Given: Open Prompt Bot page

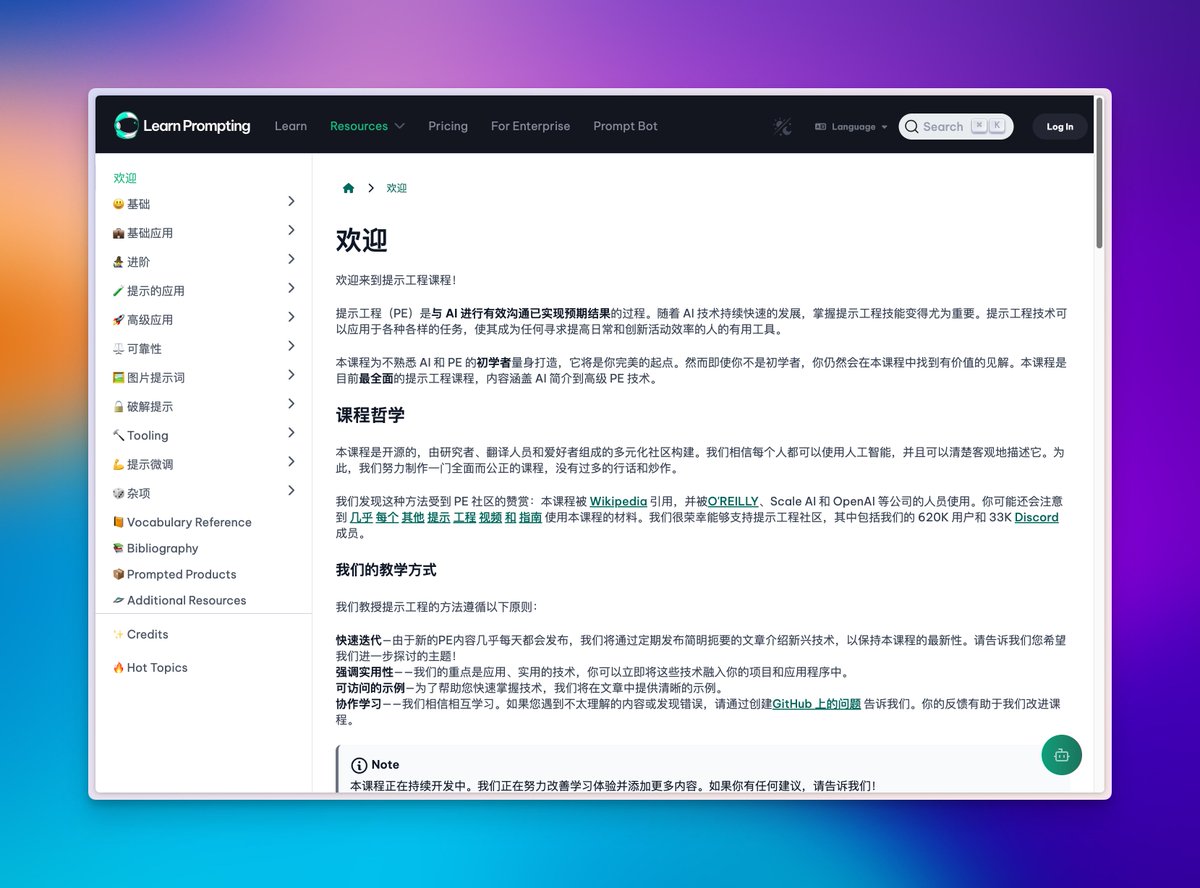Looking at the screenshot, I should coord(625,126).
